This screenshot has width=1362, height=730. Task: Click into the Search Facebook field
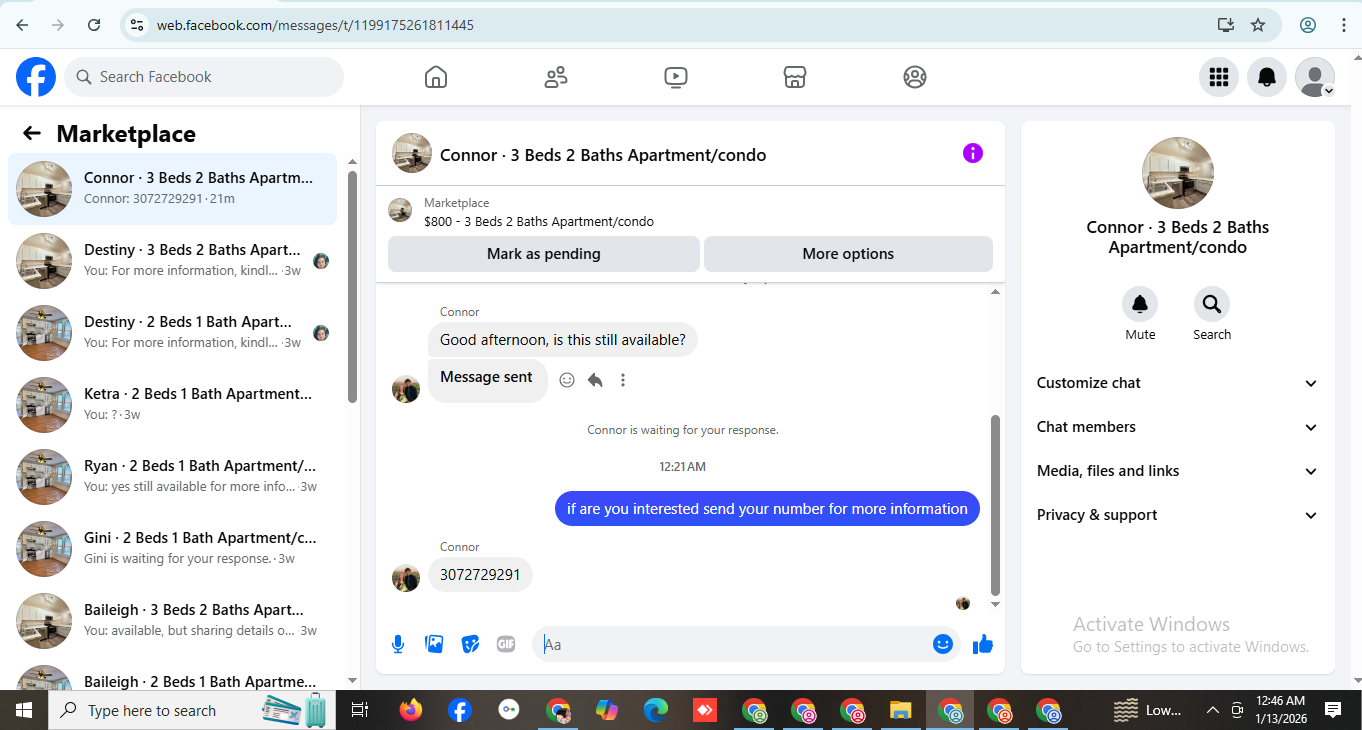click(x=204, y=77)
